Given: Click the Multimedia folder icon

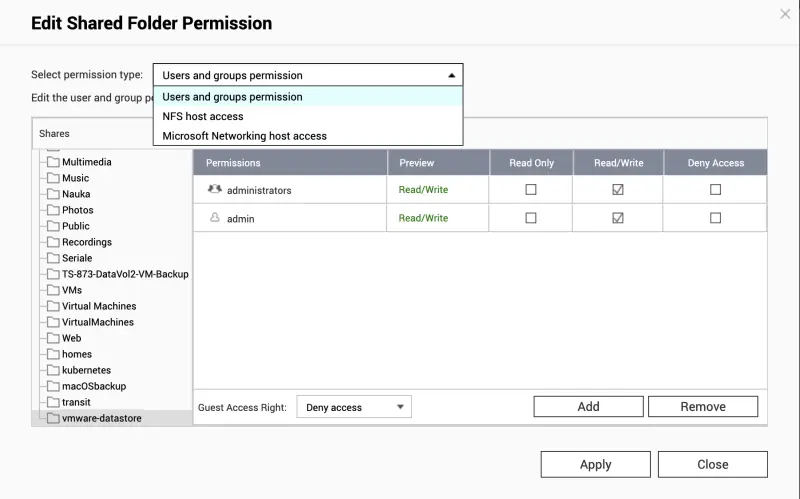Looking at the screenshot, I should (53, 162).
